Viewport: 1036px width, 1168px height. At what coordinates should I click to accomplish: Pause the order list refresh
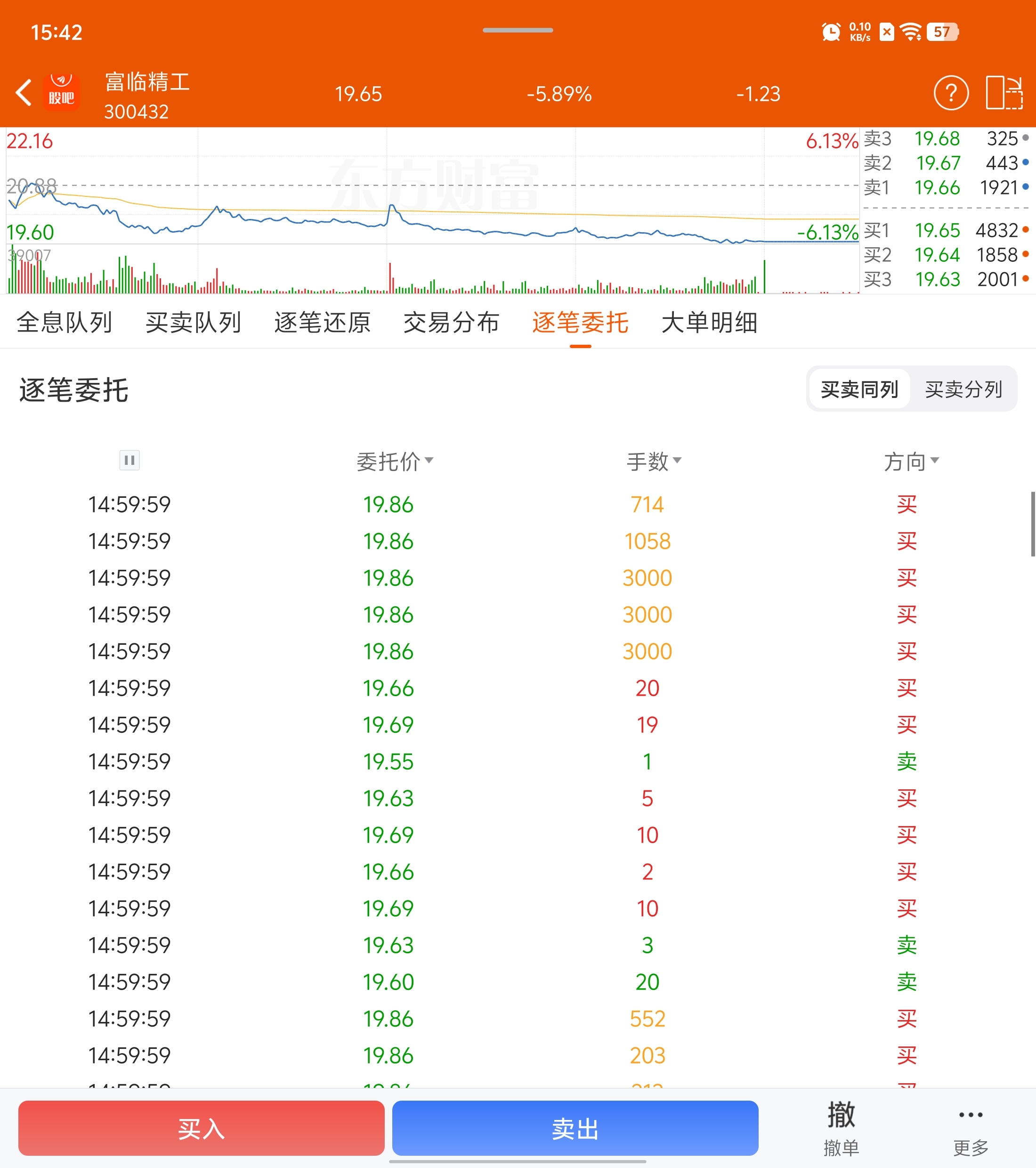click(x=129, y=461)
